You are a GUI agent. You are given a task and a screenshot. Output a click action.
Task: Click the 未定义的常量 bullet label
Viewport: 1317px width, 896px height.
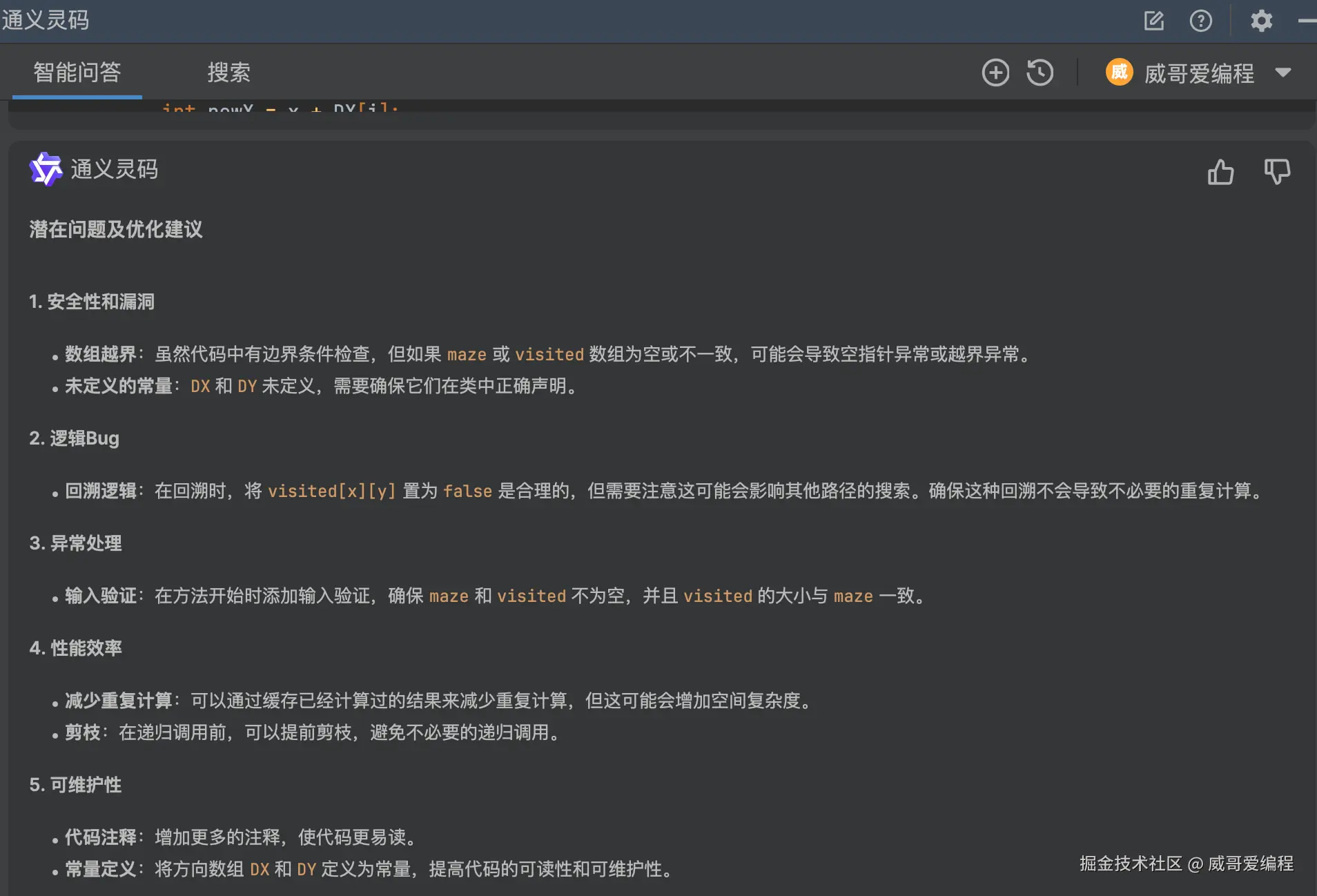pos(119,386)
